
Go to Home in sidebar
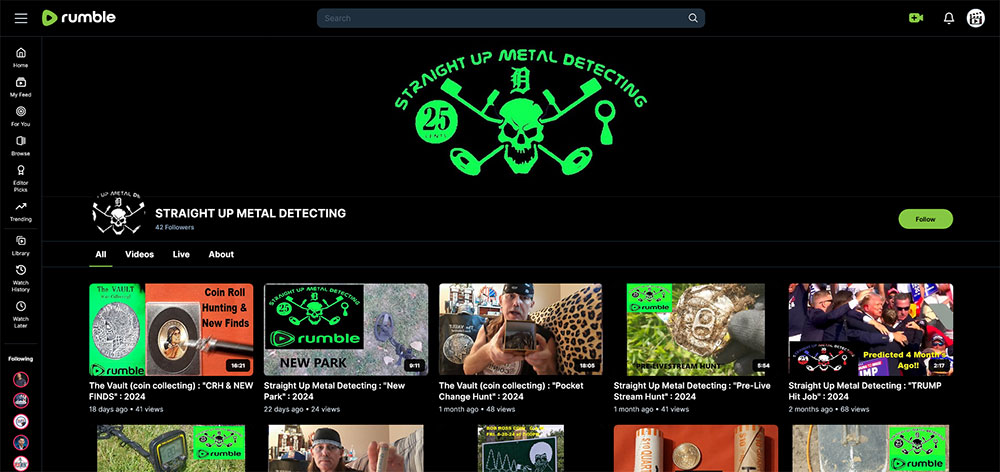(20, 57)
